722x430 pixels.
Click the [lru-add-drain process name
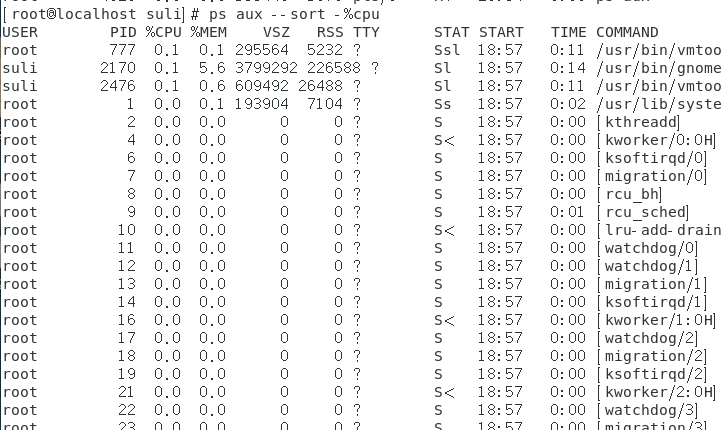[x=659, y=230]
